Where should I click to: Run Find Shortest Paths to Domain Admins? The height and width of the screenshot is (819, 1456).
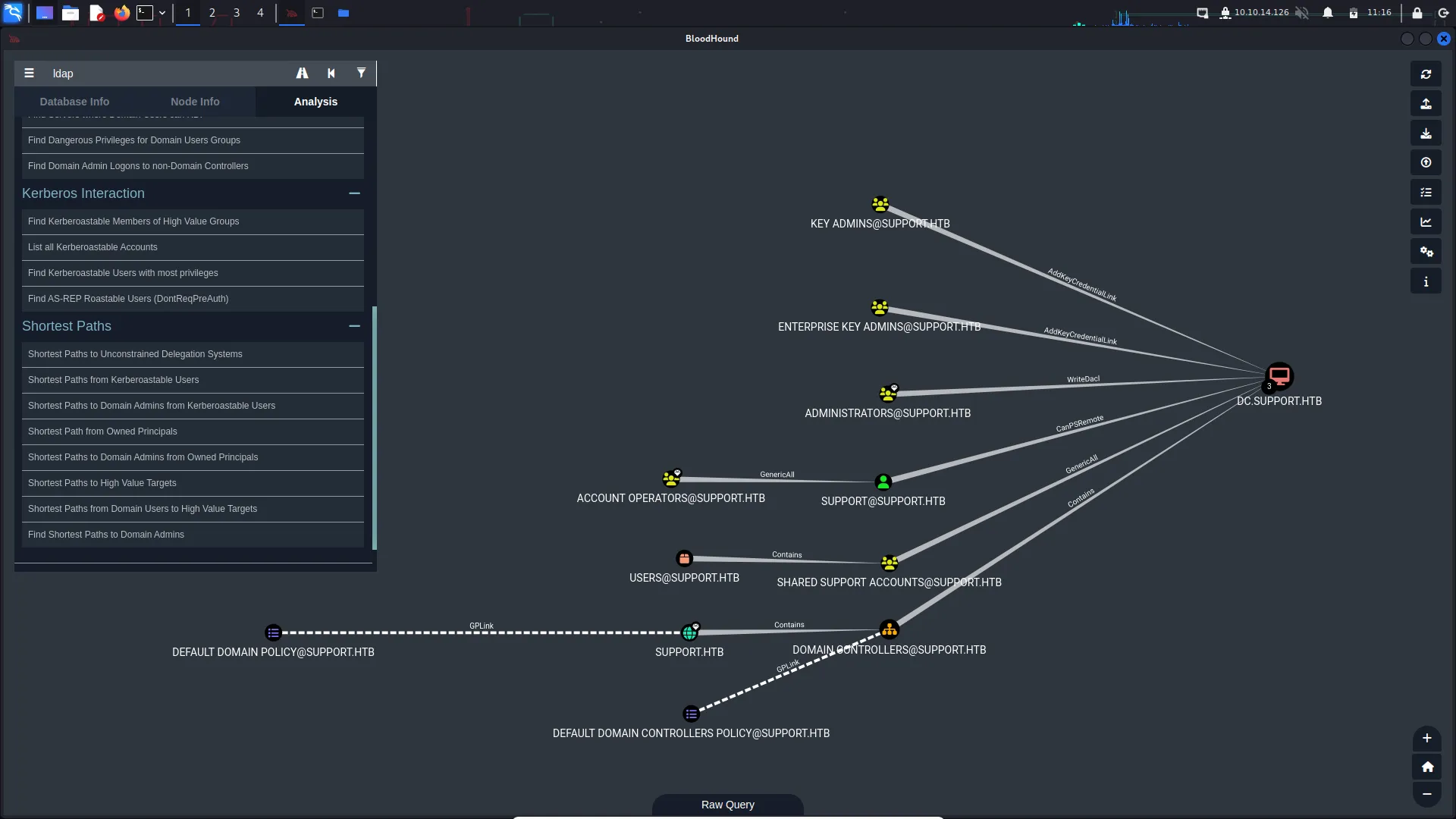193,535
